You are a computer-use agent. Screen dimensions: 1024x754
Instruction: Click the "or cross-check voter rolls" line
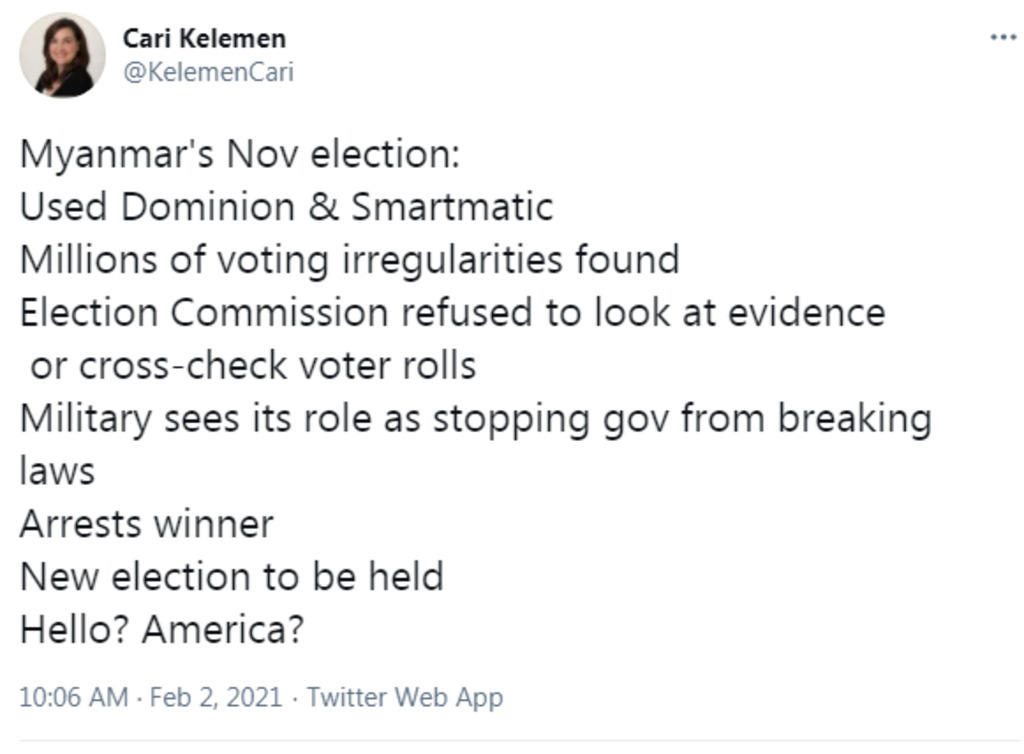tap(253, 366)
